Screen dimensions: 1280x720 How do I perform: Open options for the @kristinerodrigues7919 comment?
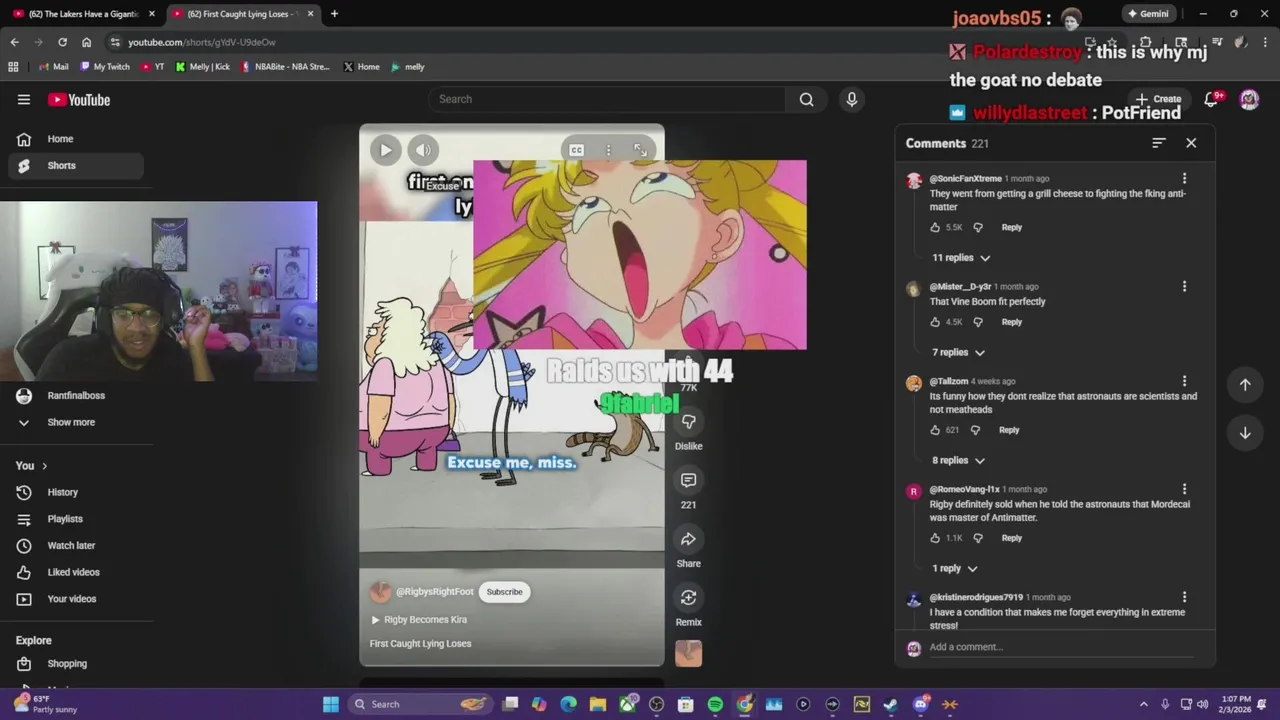tap(1185, 598)
